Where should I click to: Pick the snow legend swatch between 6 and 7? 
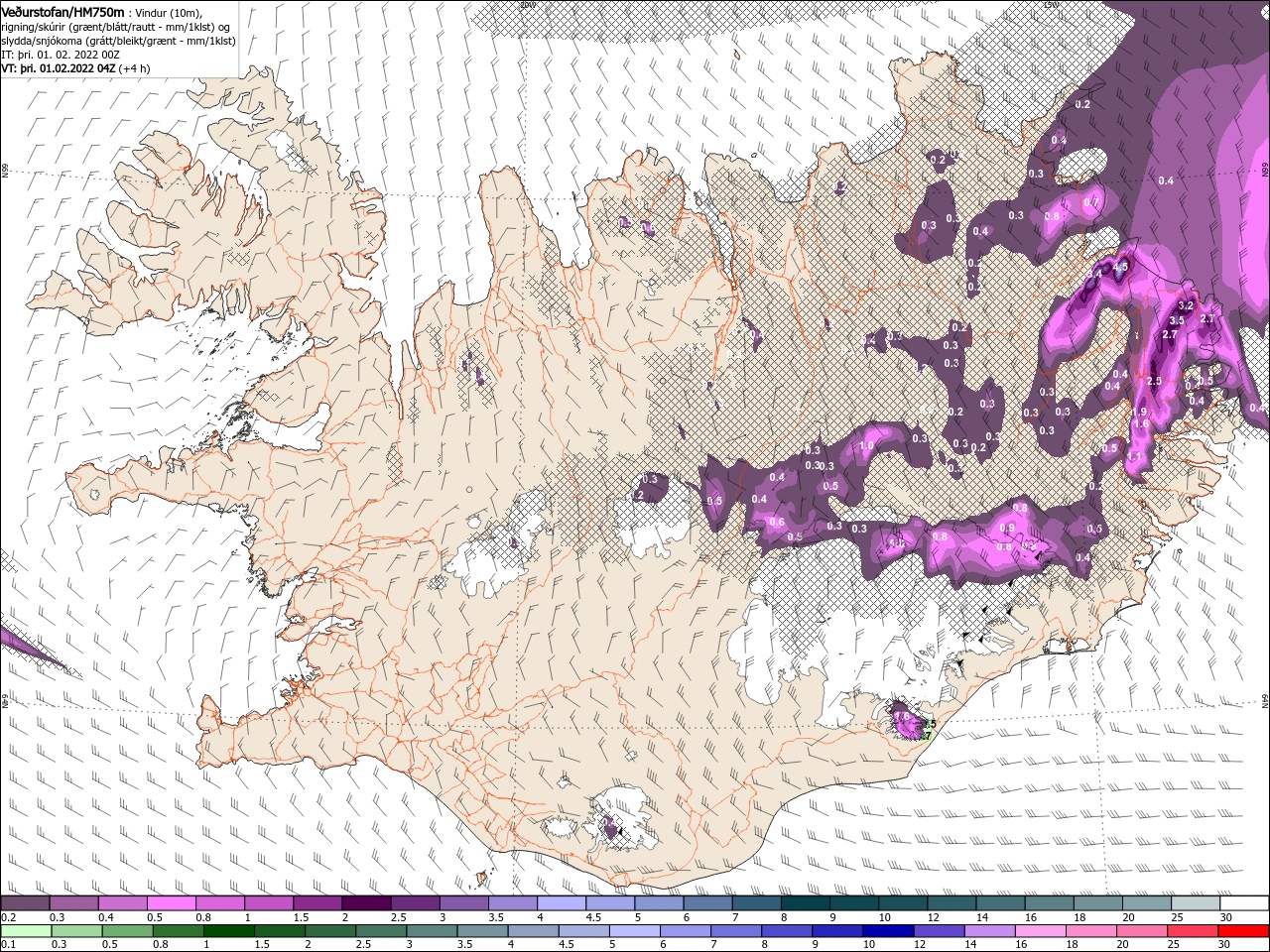pos(708,903)
